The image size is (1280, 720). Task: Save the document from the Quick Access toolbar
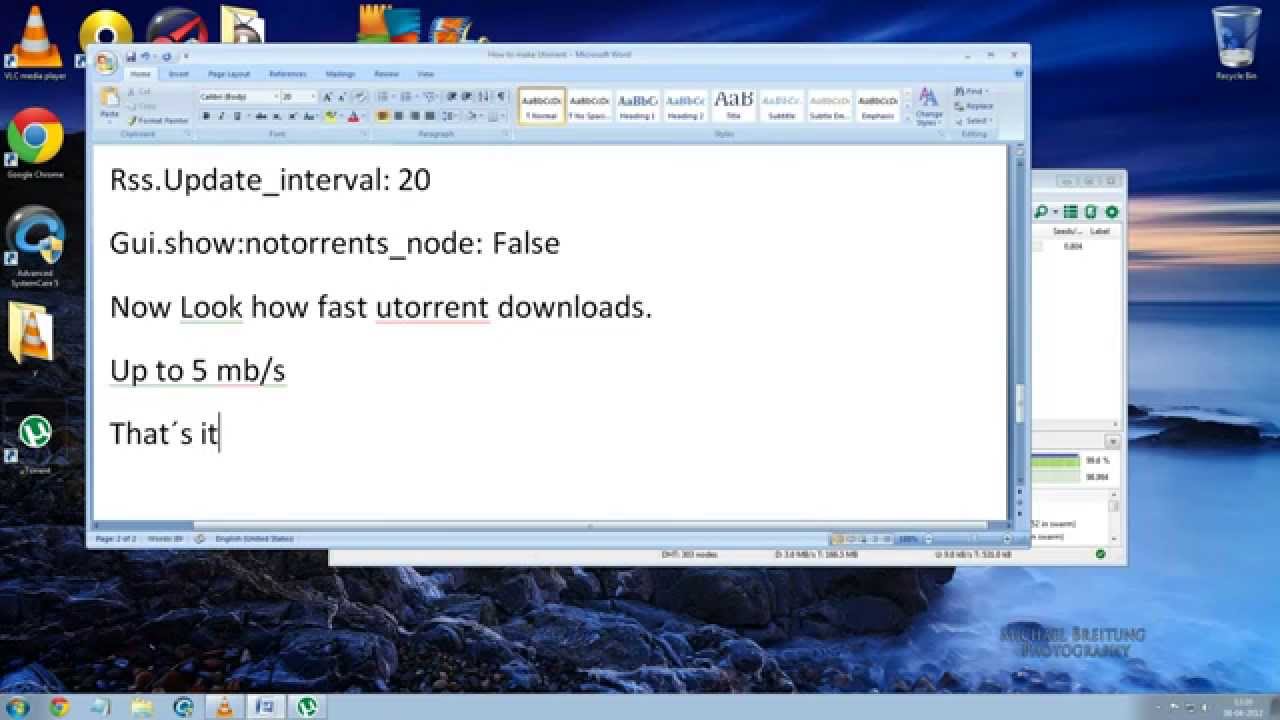point(131,57)
